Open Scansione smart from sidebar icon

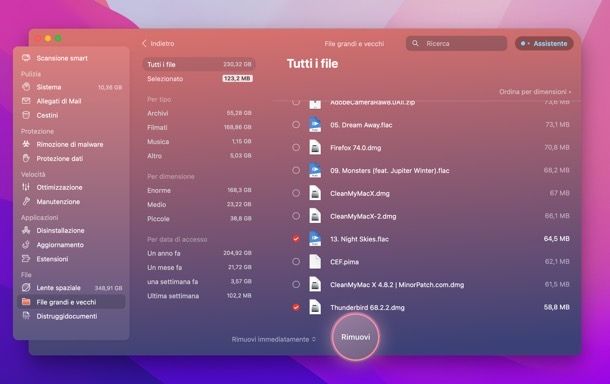pos(26,58)
